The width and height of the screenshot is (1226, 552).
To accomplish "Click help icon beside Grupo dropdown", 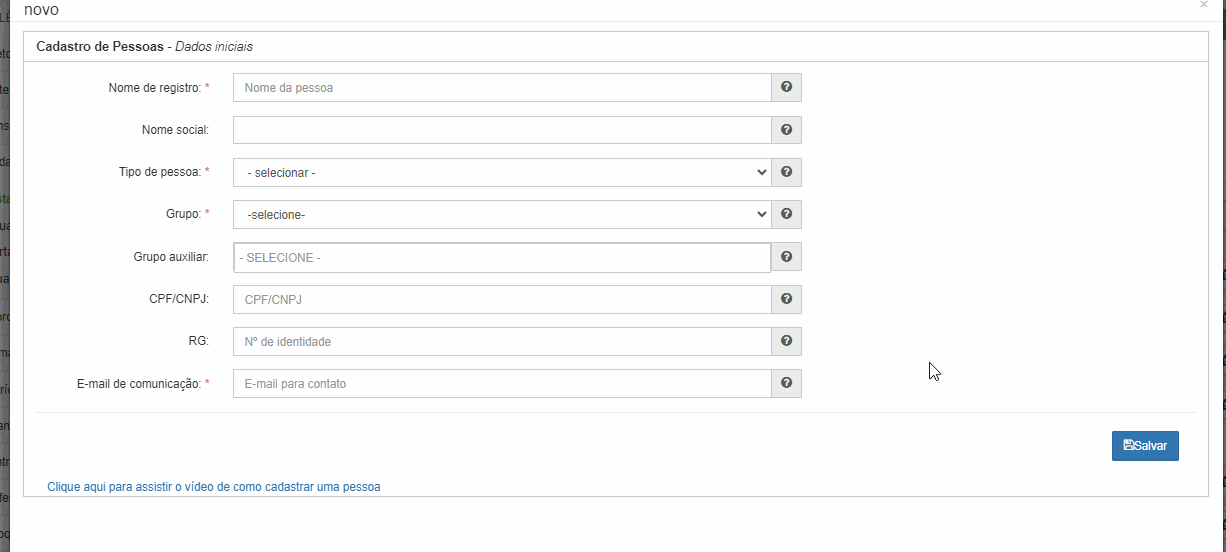I will [x=787, y=214].
